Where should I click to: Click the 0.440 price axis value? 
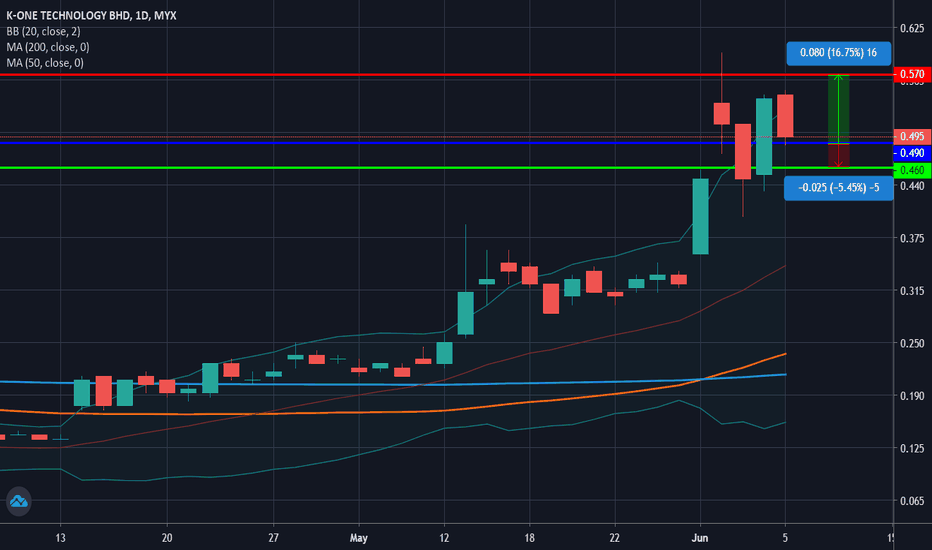pos(912,186)
